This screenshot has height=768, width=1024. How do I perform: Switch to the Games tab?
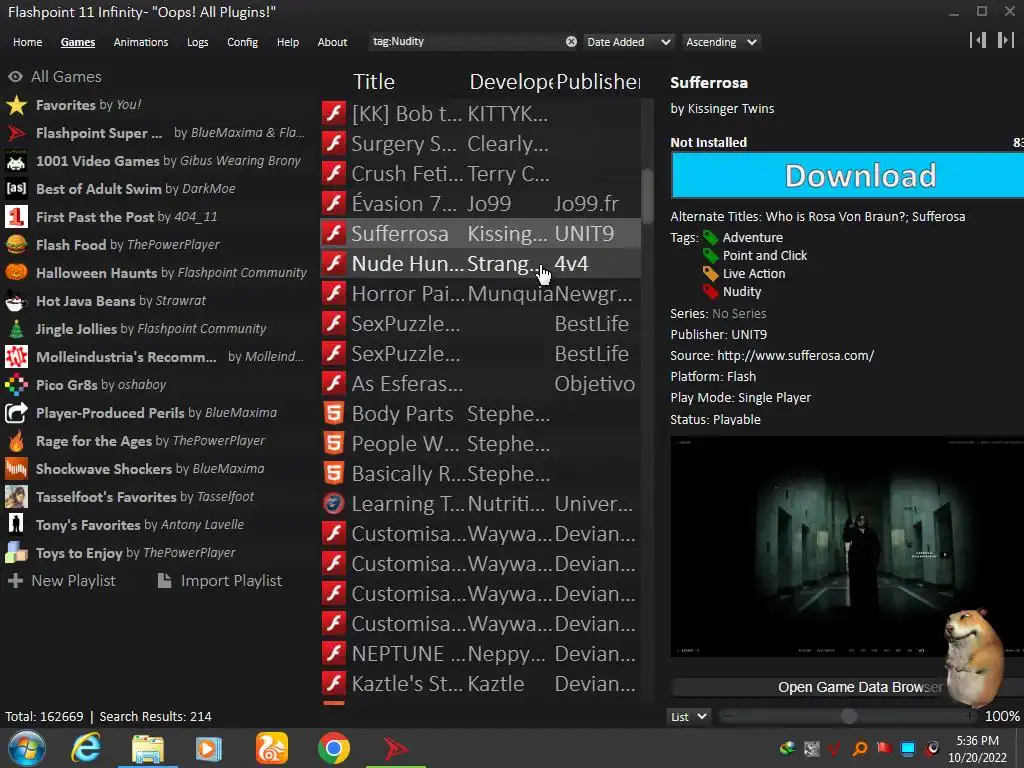pyautogui.click(x=78, y=42)
